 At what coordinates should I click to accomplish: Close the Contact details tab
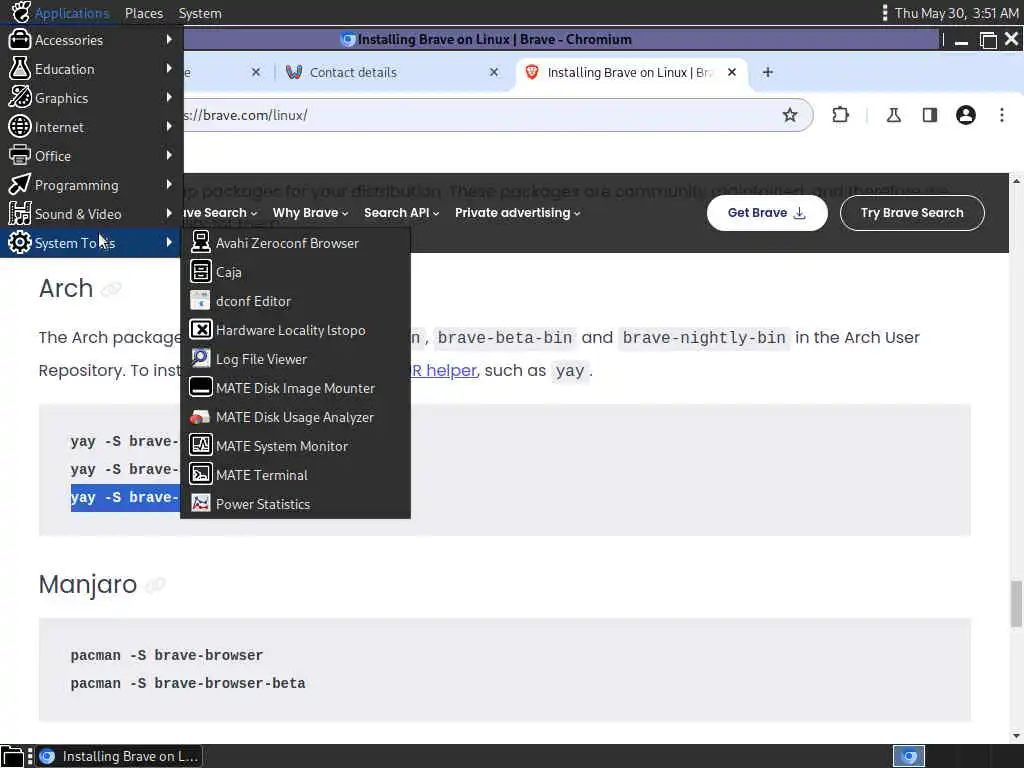[494, 72]
